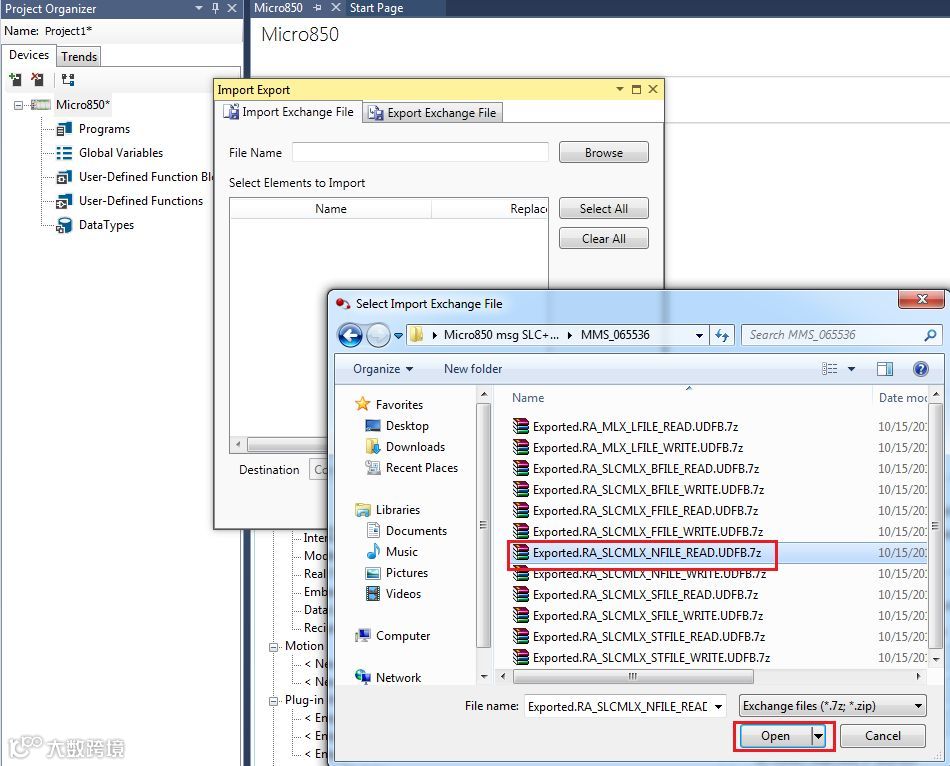Click the remove device icon in Project Organizer
950x766 pixels.
[38, 79]
